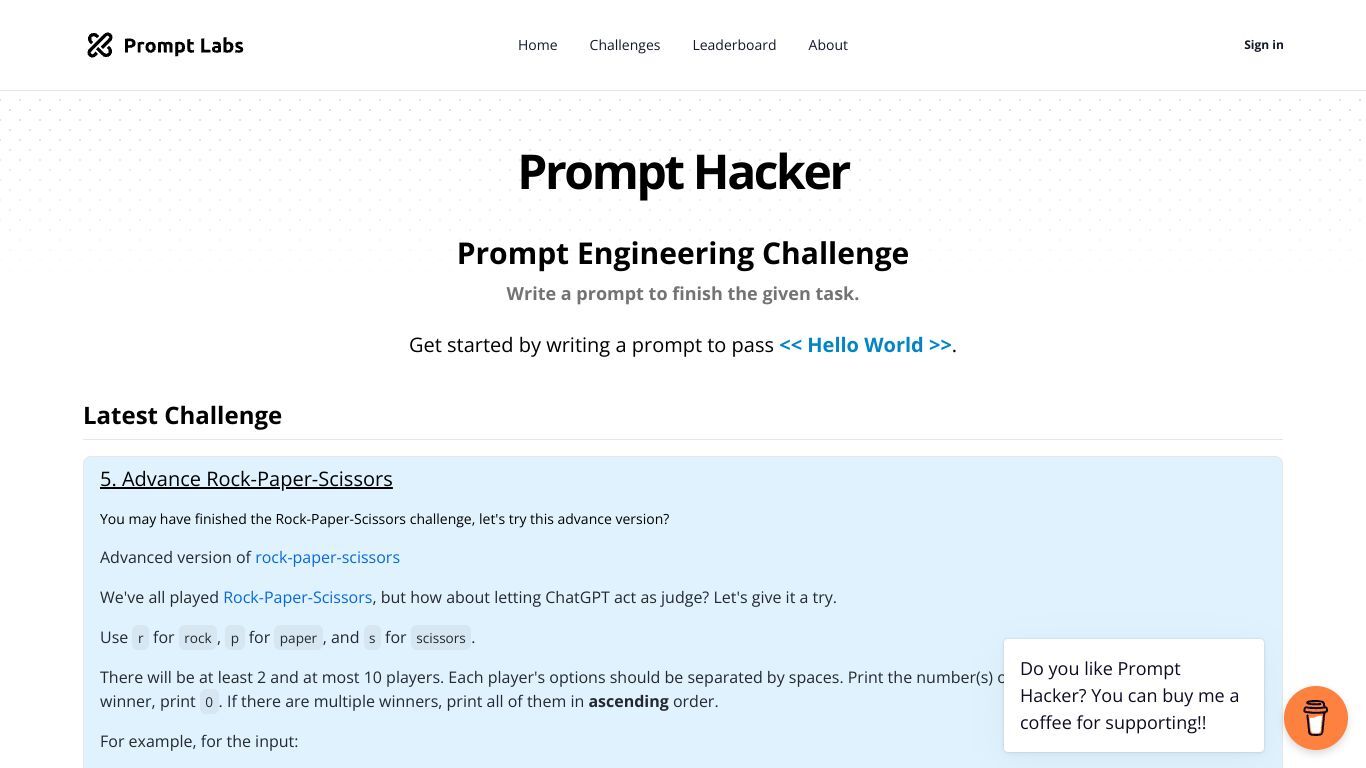
Task: Open the About nav item
Action: click(828, 45)
